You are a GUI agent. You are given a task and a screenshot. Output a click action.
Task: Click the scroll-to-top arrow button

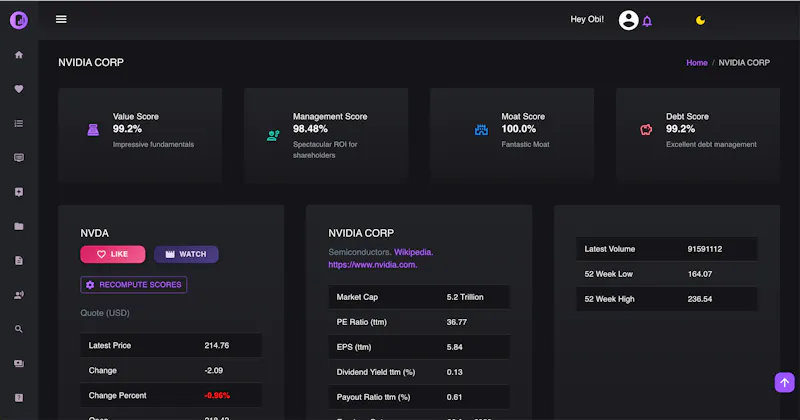click(785, 382)
